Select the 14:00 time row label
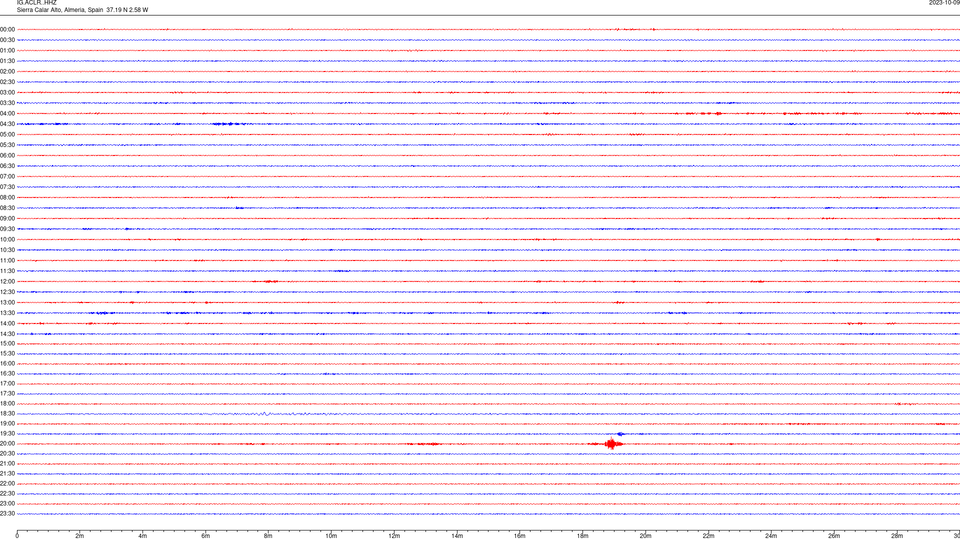The width and height of the screenshot is (960, 540). 7,323
